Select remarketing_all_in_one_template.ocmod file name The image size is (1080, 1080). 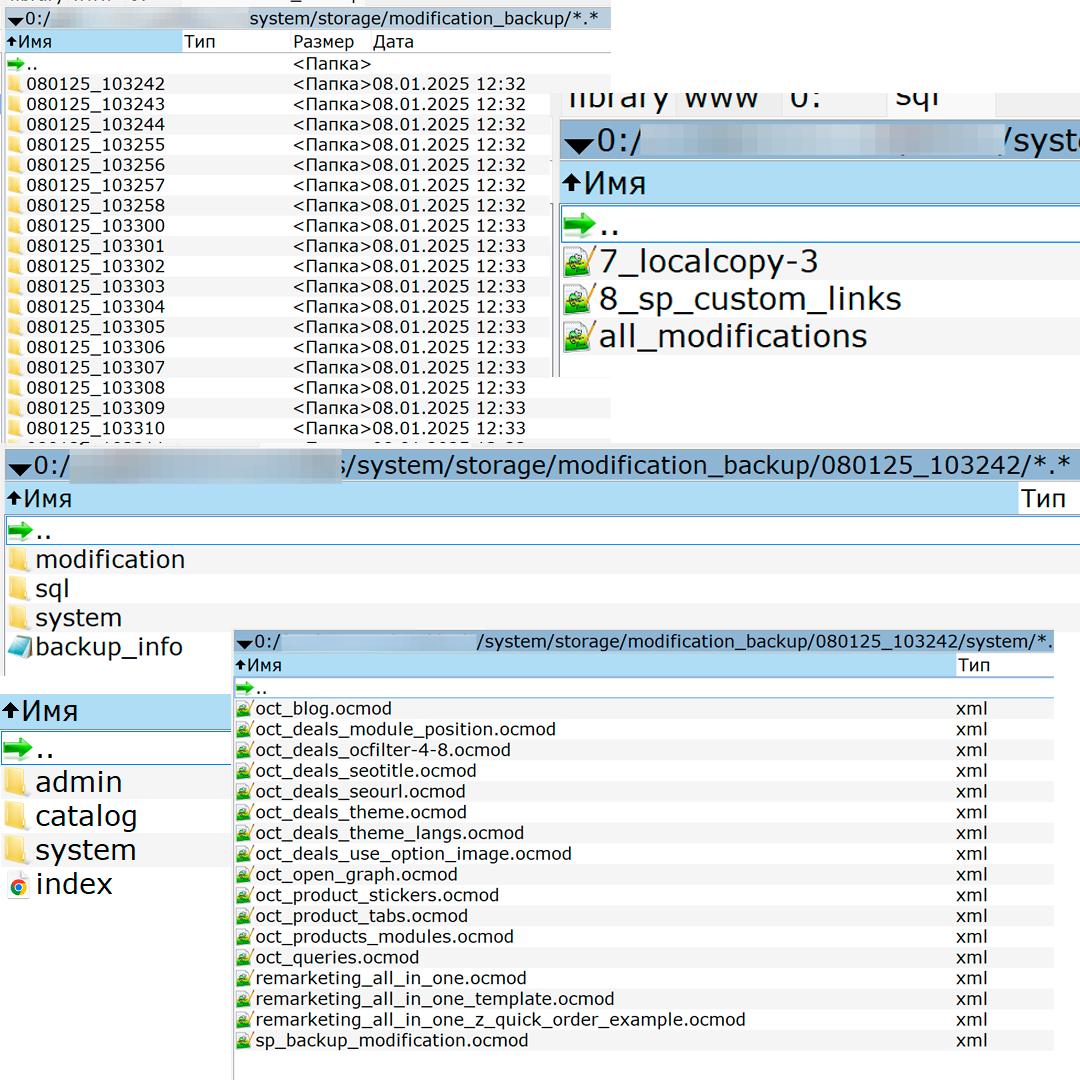point(435,999)
